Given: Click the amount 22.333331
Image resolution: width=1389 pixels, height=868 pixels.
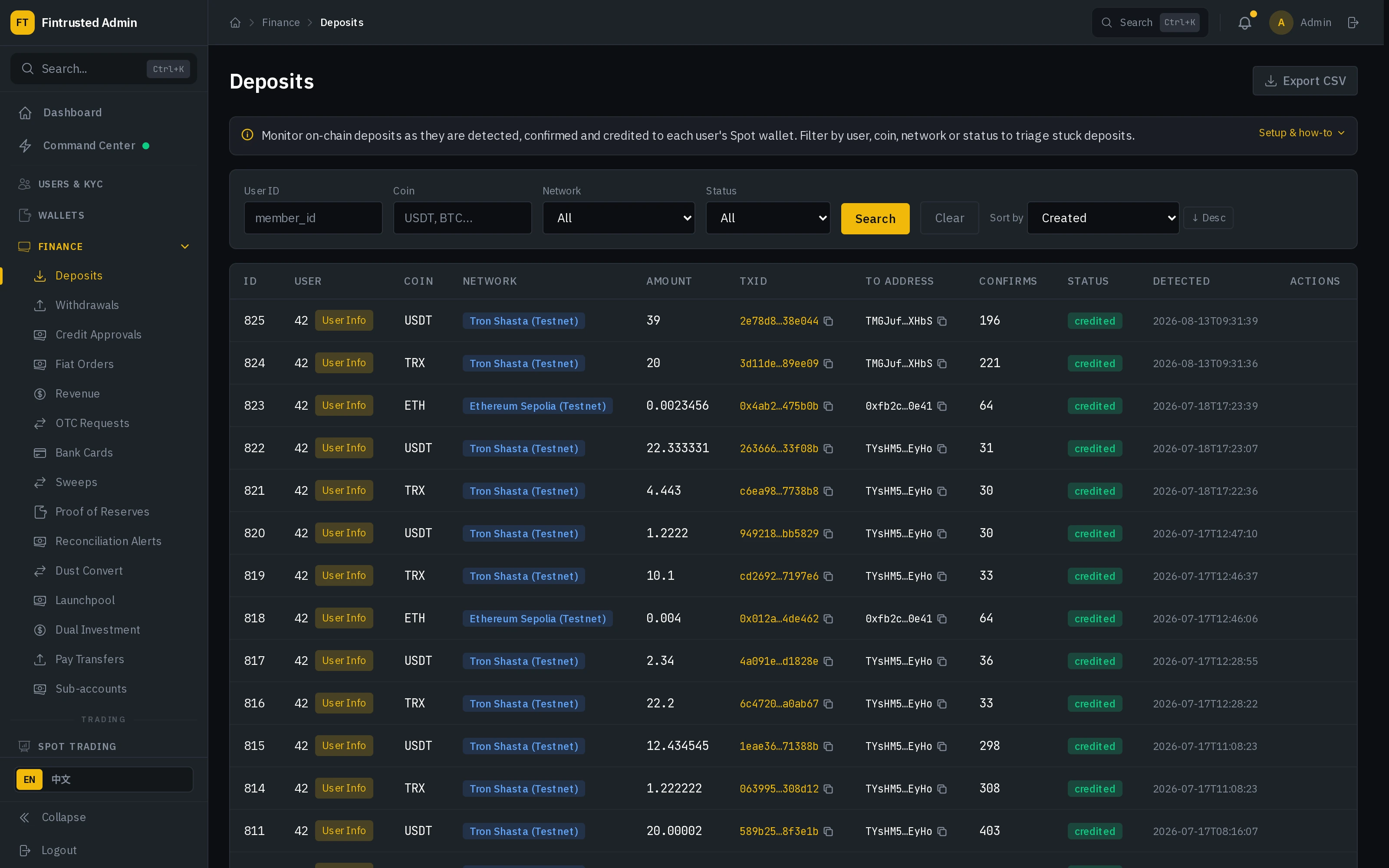Looking at the screenshot, I should click(677, 448).
